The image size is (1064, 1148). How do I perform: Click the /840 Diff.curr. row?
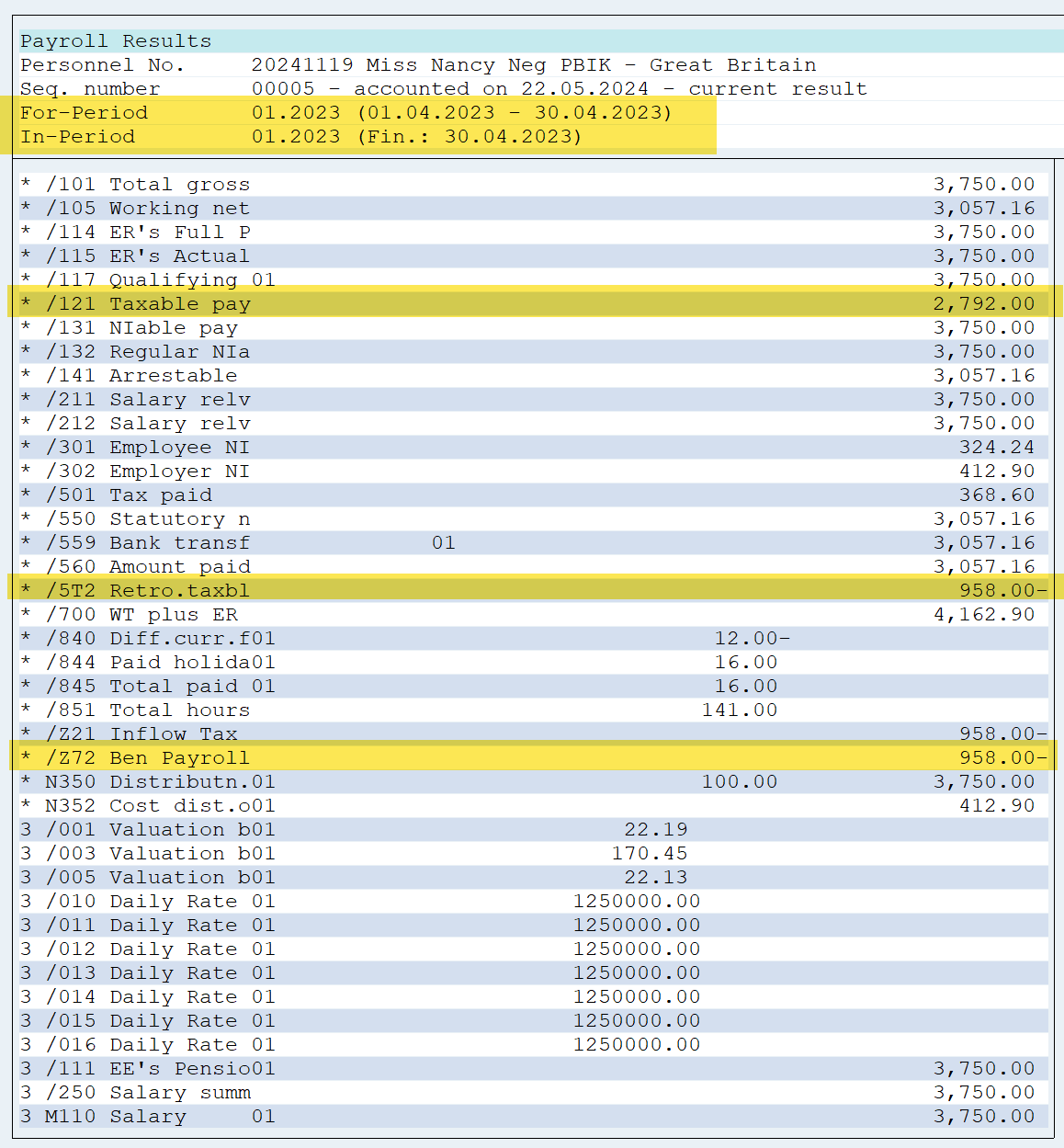(533, 639)
